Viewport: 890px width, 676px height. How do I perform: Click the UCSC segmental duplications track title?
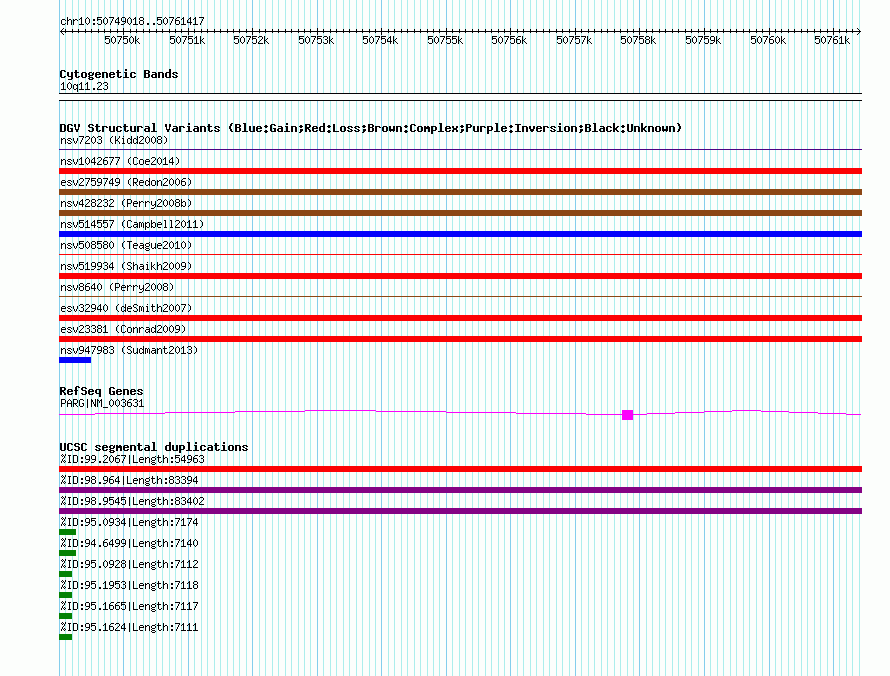154,447
